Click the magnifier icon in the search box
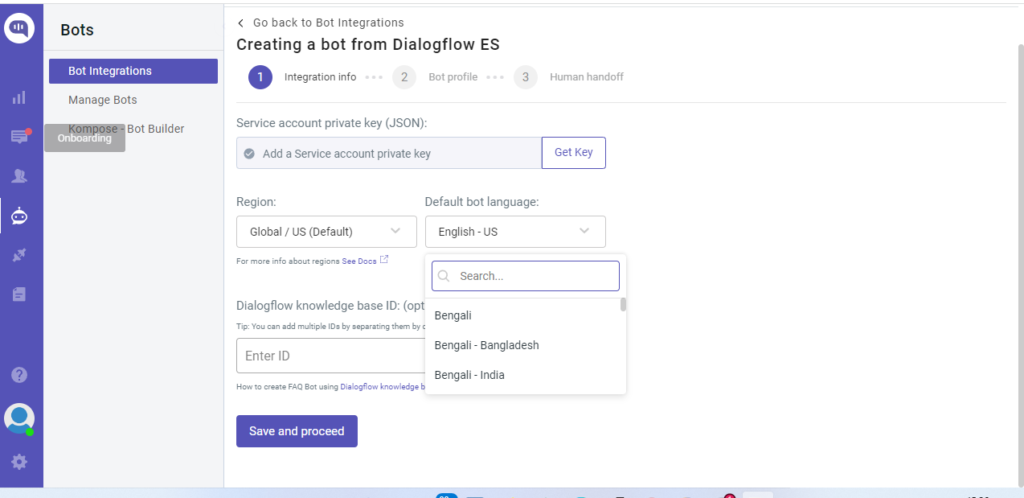Screen dimensions: 1024x498 click(x=444, y=276)
